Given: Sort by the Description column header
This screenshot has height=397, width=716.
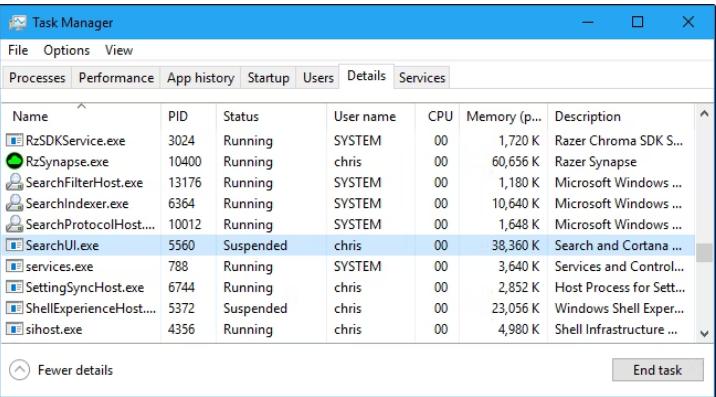Looking at the screenshot, I should pos(621,116).
